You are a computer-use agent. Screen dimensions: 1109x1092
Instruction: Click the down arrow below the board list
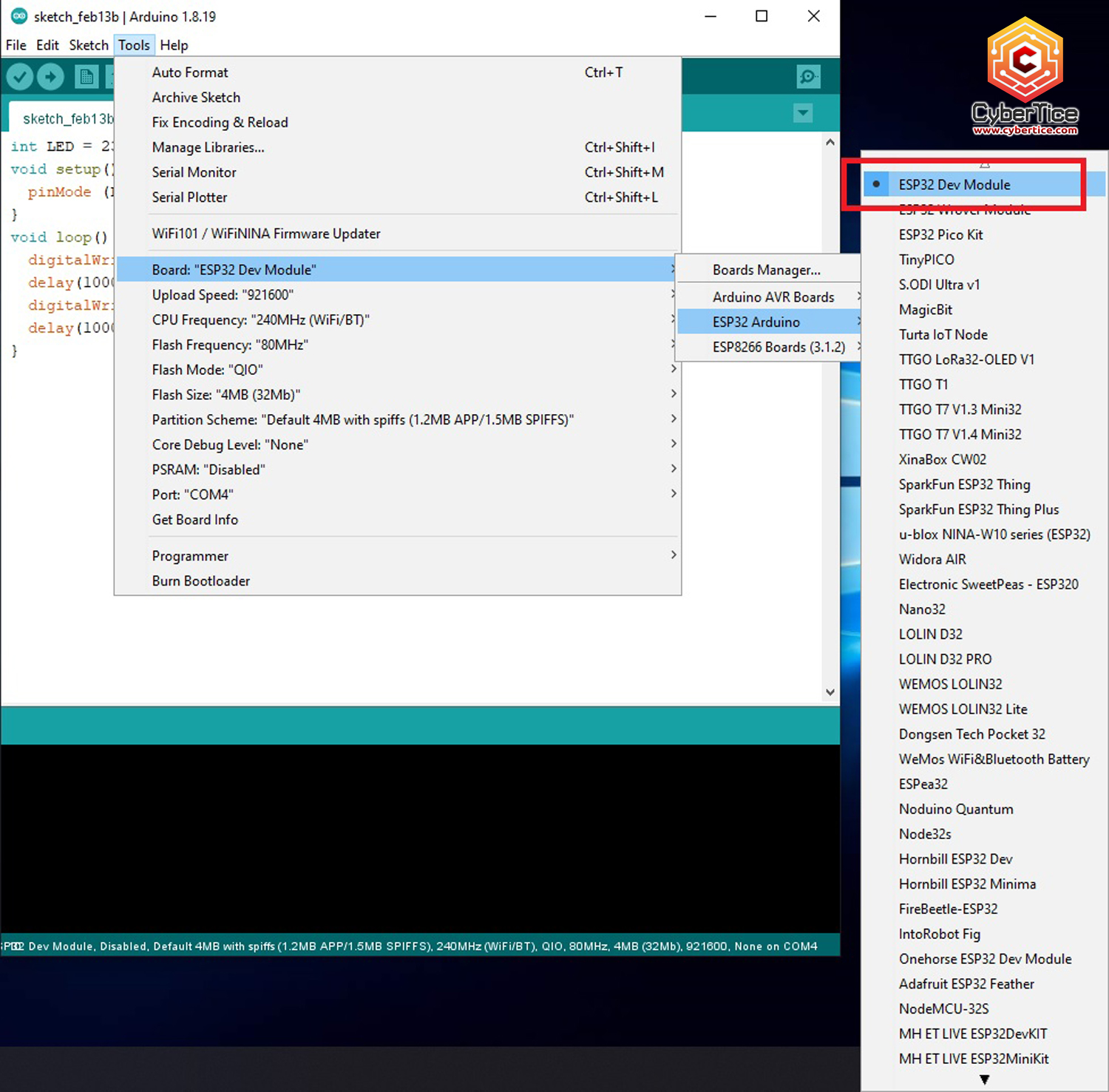(x=984, y=1079)
